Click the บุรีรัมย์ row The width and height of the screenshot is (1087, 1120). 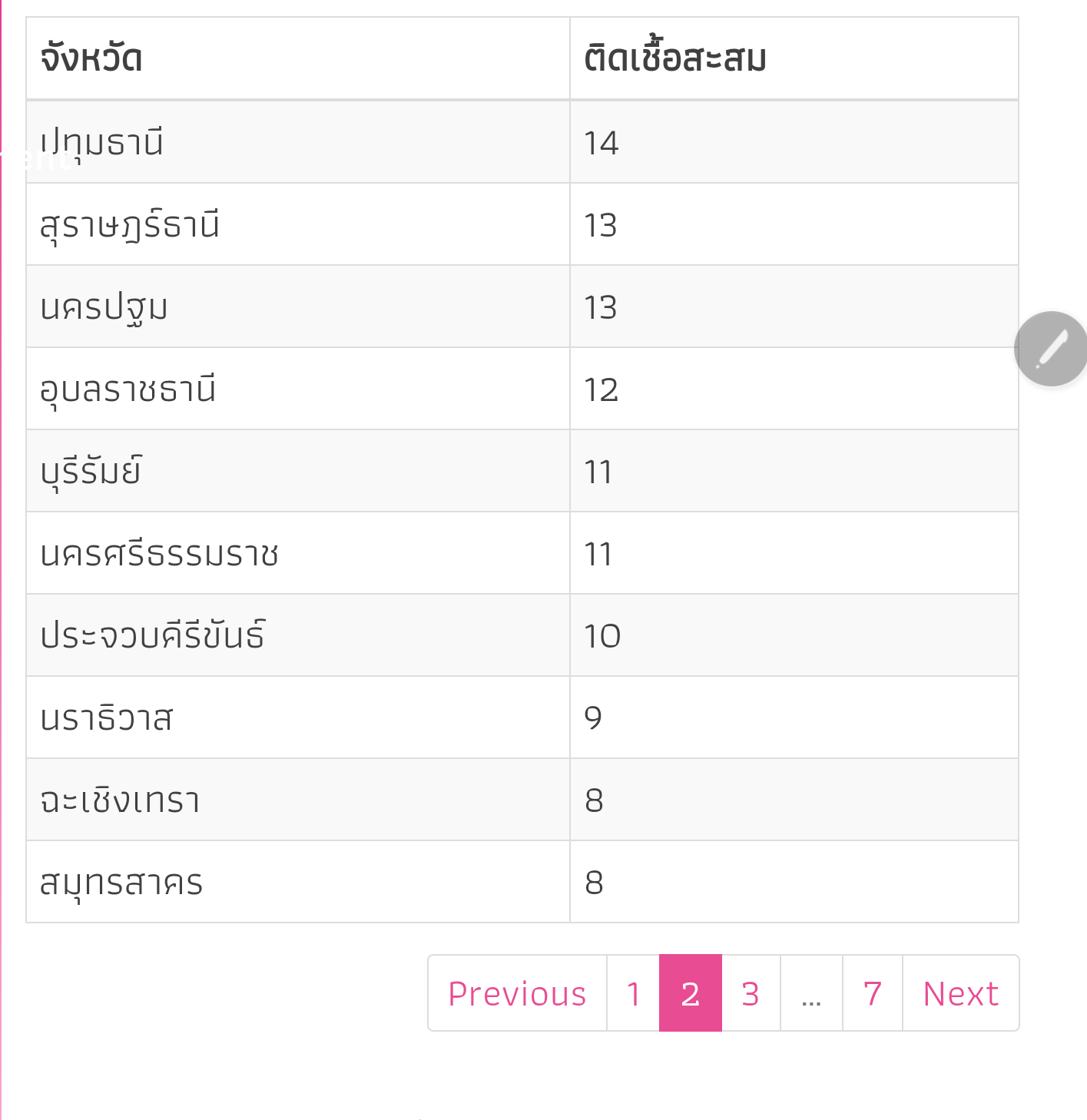pos(91,472)
